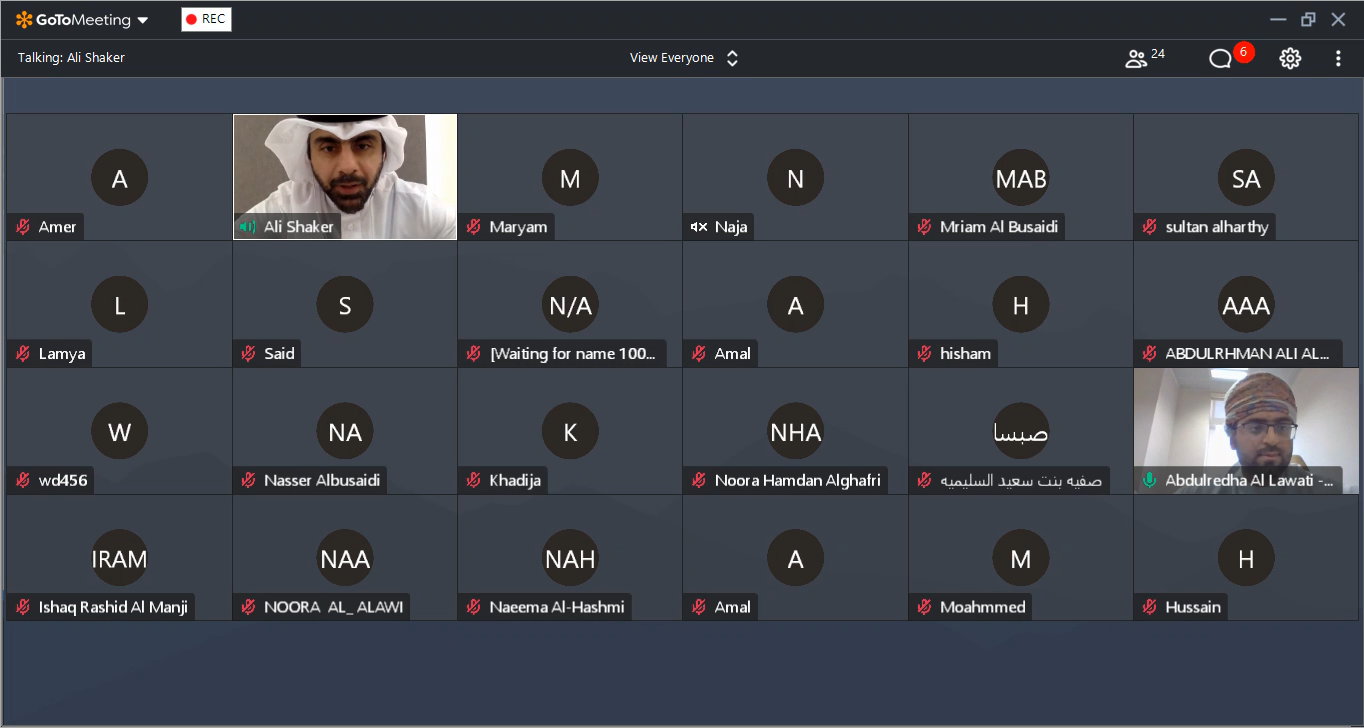This screenshot has height=728, width=1364.
Task: Click the green microphone icon for Abdulredha Al Lawati
Action: pos(1149,481)
